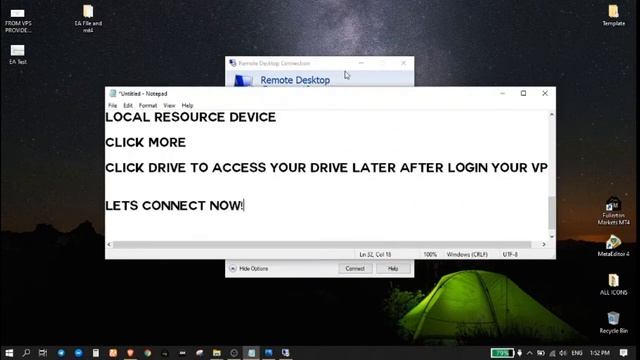Close the Notepad window
The image size is (640, 360).
pos(545,93)
